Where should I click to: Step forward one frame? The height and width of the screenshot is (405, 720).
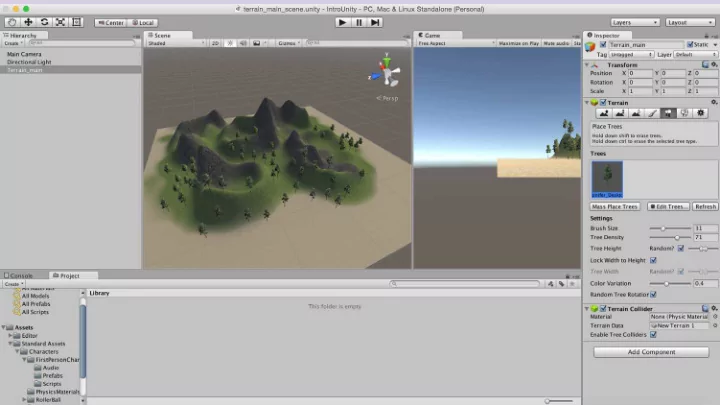375,22
